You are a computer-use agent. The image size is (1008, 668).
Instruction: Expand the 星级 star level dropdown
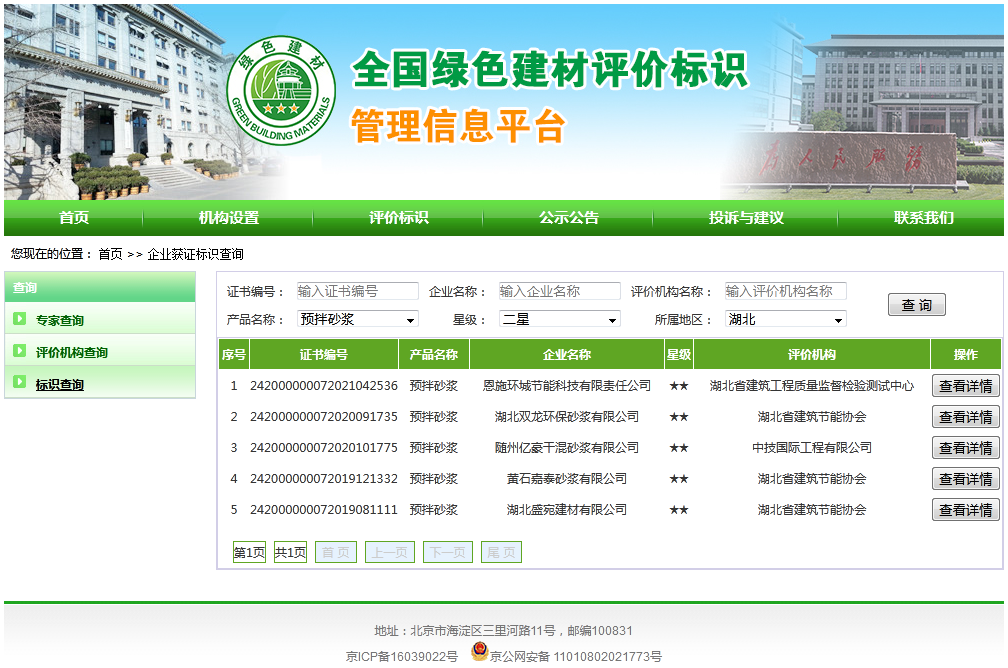560,319
